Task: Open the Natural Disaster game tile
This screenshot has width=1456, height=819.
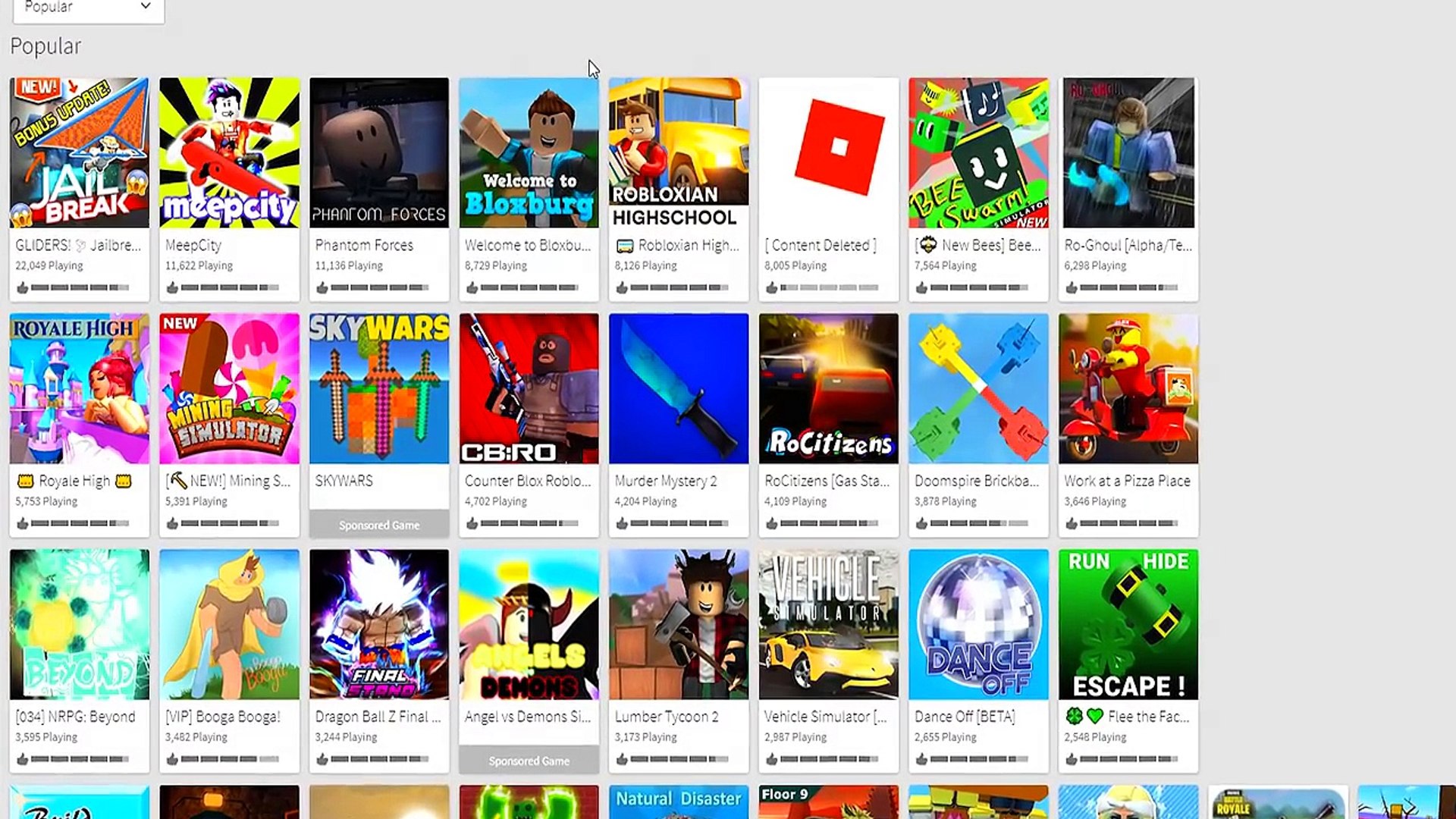Action: 678,802
